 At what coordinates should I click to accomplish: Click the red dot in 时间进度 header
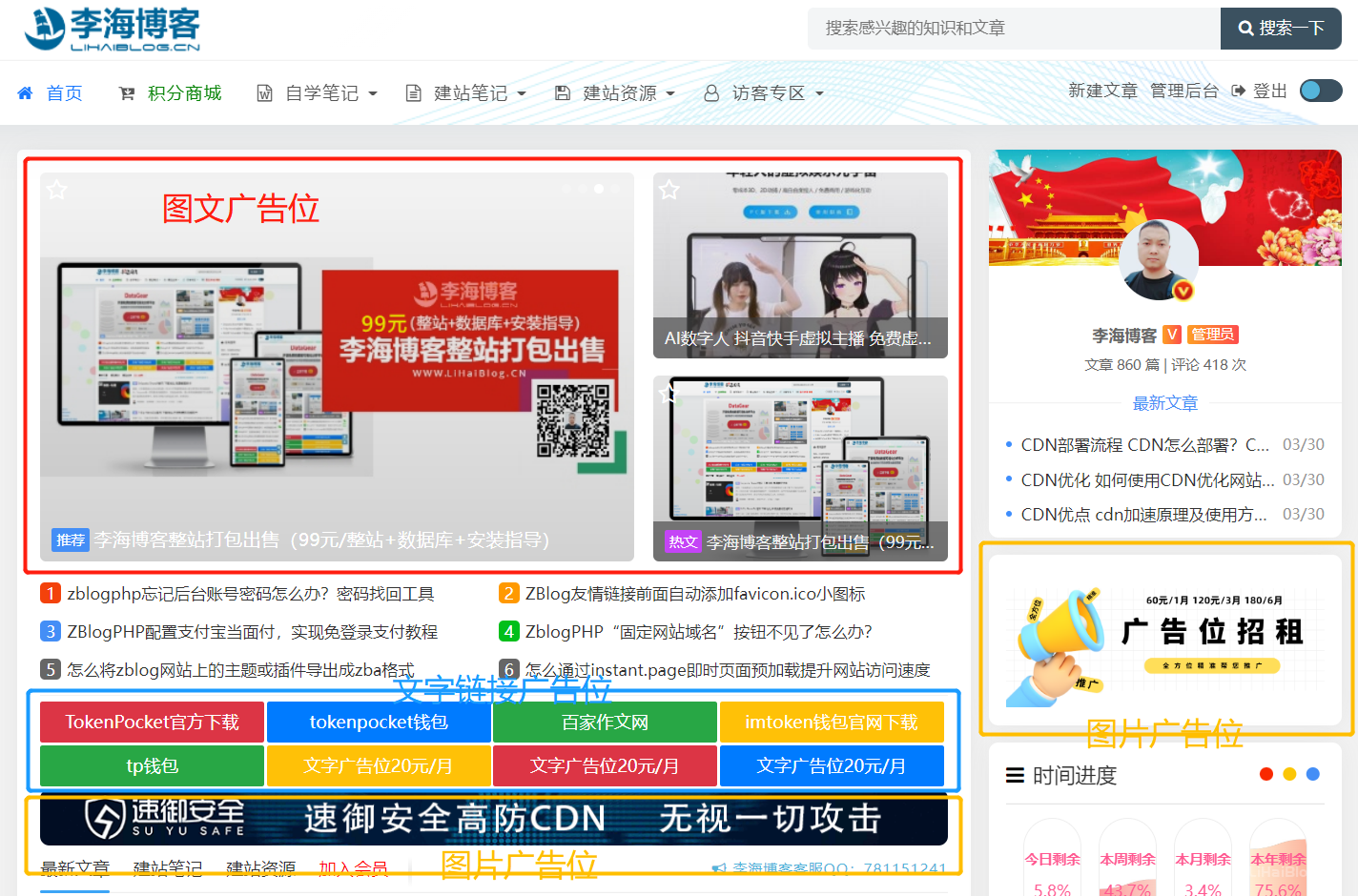click(1266, 774)
